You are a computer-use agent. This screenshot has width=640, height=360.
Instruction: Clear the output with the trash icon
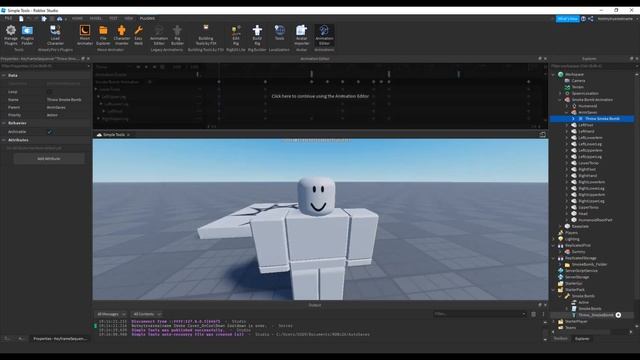(533, 314)
